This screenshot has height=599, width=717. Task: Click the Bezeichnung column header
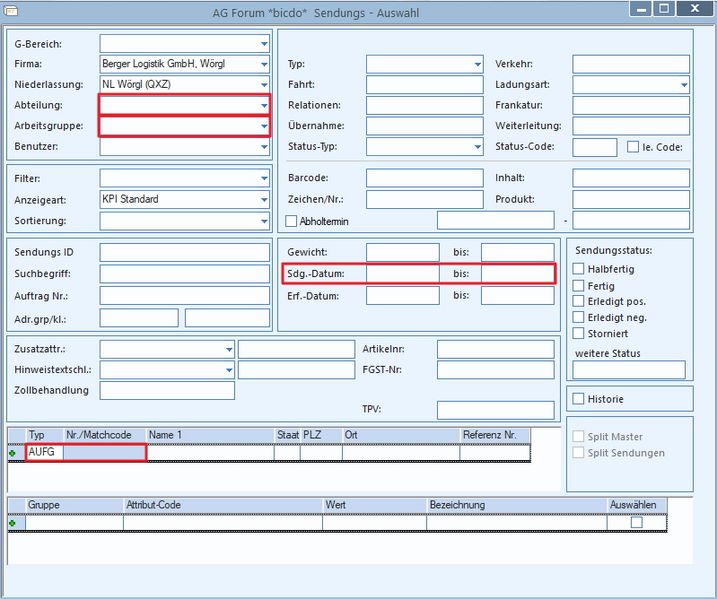[517, 505]
